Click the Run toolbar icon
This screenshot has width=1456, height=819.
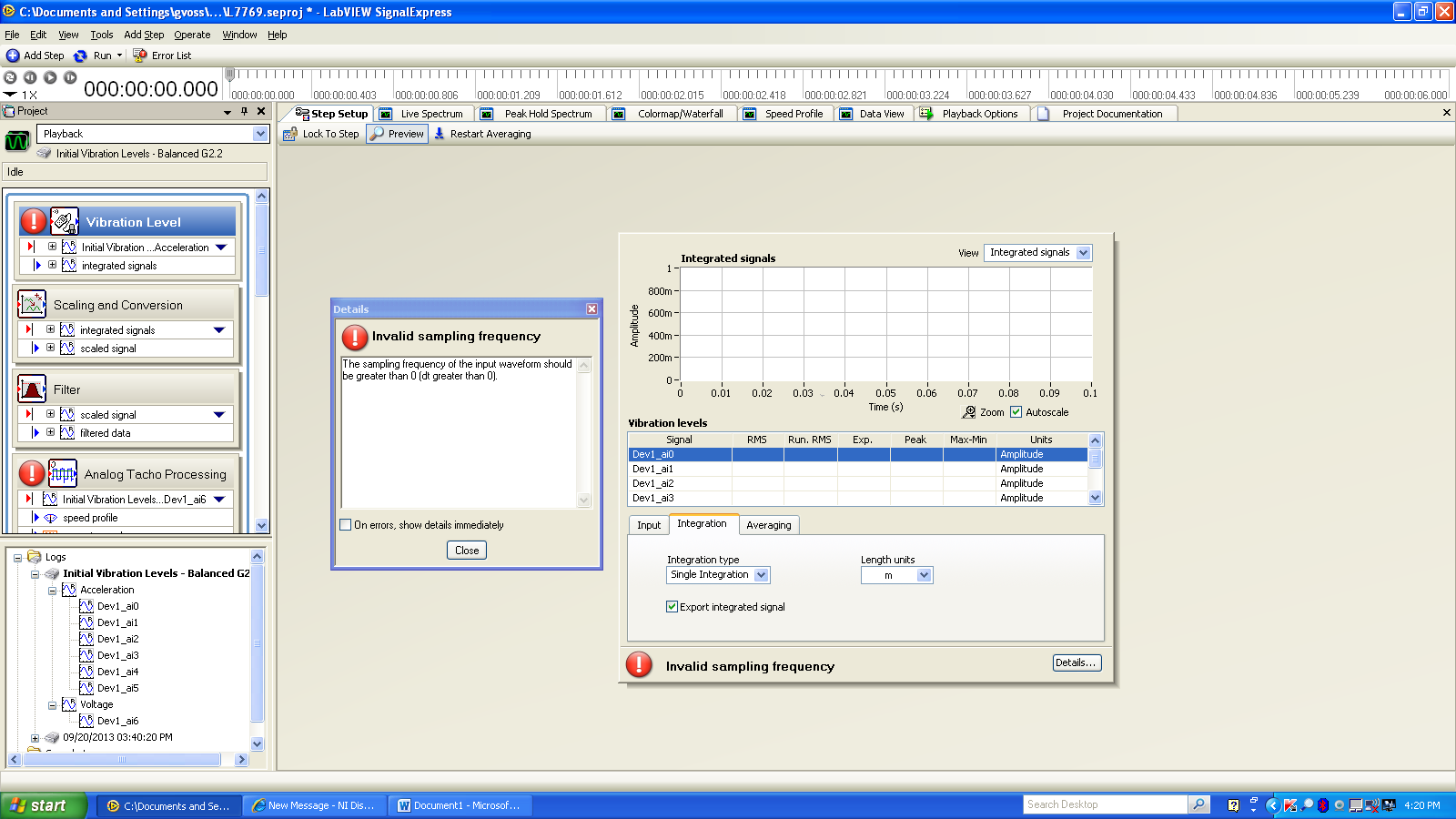[80, 56]
